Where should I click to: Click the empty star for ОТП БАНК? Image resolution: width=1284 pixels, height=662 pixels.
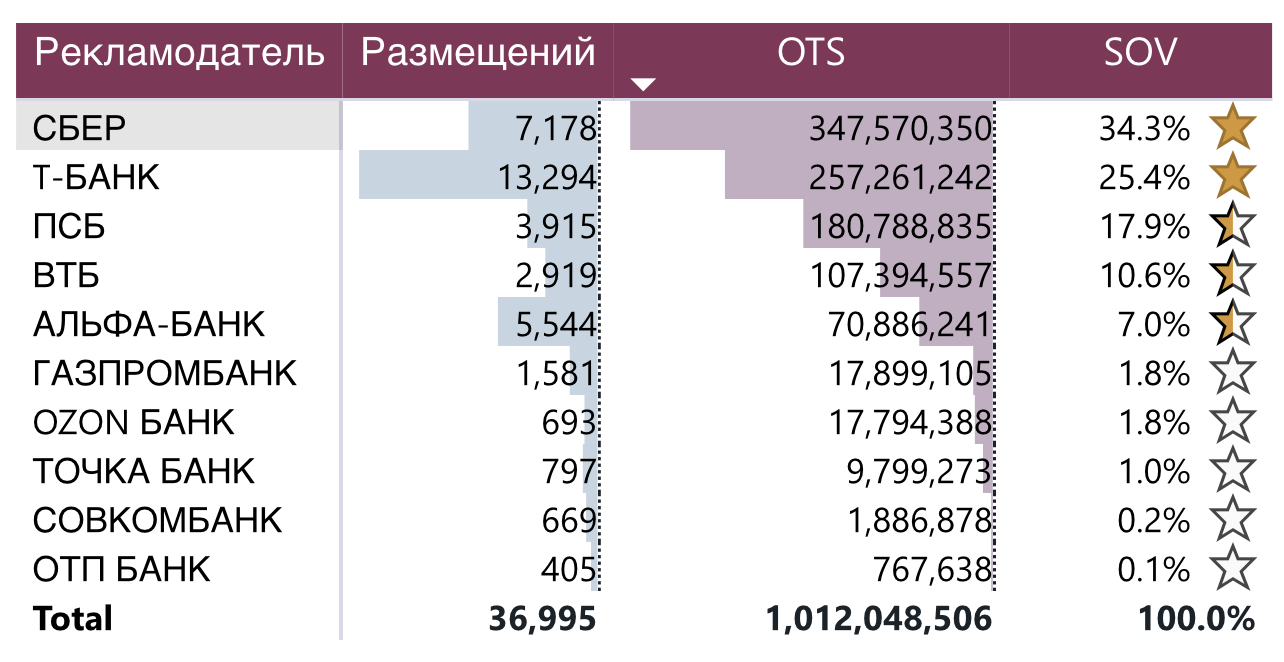point(1232,569)
